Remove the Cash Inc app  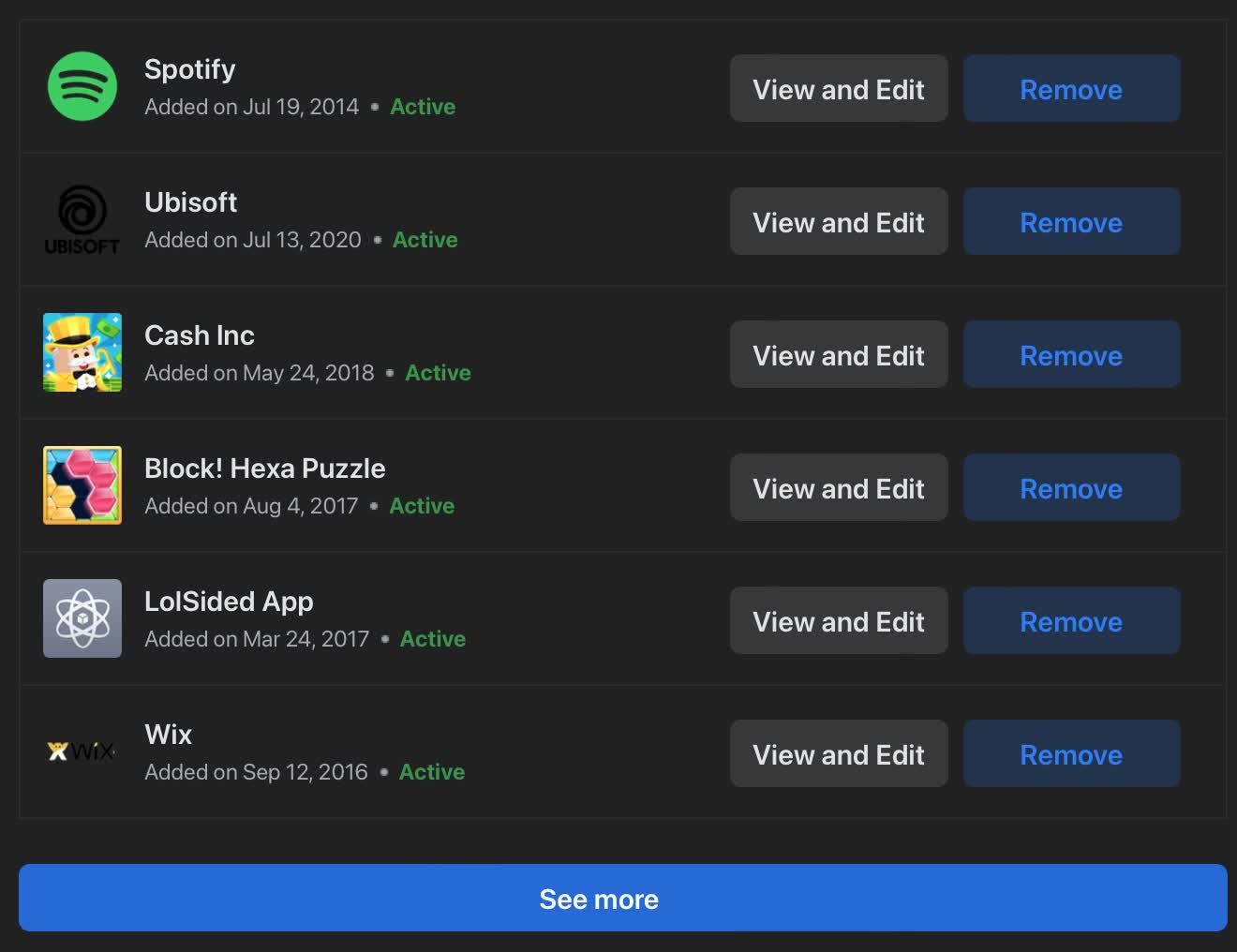1071,355
